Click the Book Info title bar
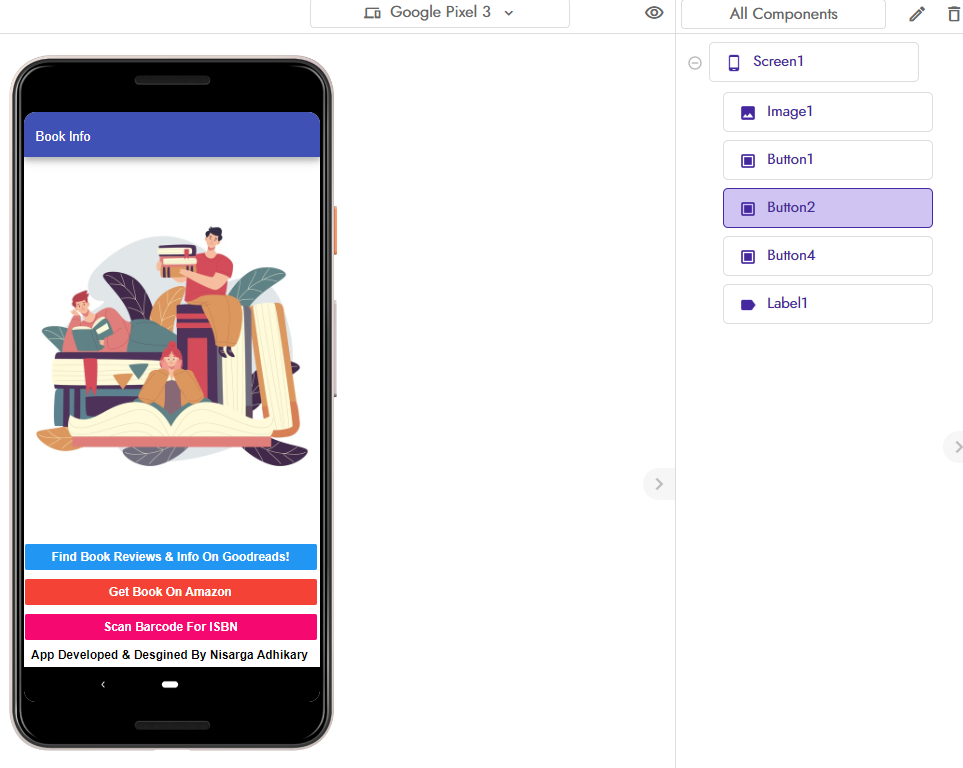Viewport: 963px width, 768px height. pyautogui.click(x=172, y=135)
